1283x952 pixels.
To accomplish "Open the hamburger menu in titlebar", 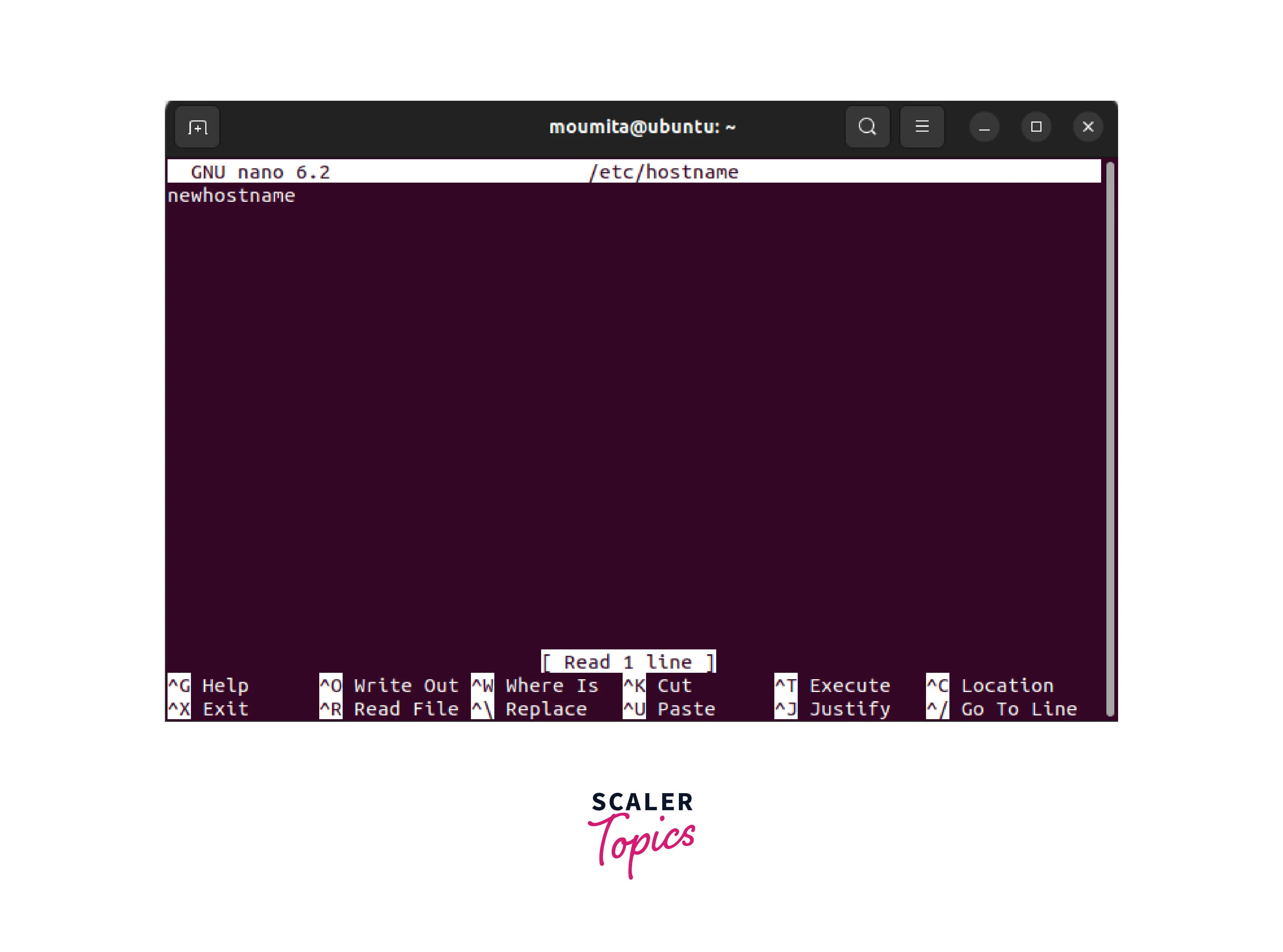I will tap(921, 127).
